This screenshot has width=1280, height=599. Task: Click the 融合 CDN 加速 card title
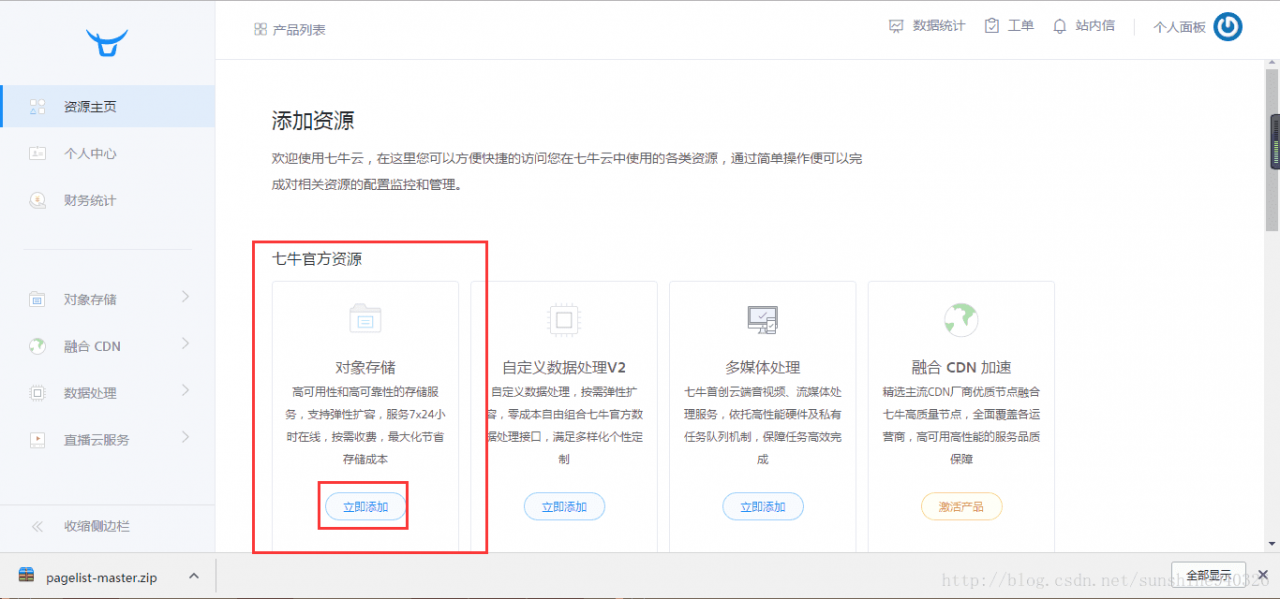[x=961, y=367]
